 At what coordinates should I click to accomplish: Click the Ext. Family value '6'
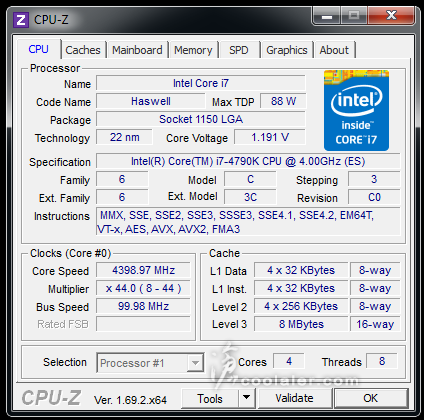tap(122, 197)
